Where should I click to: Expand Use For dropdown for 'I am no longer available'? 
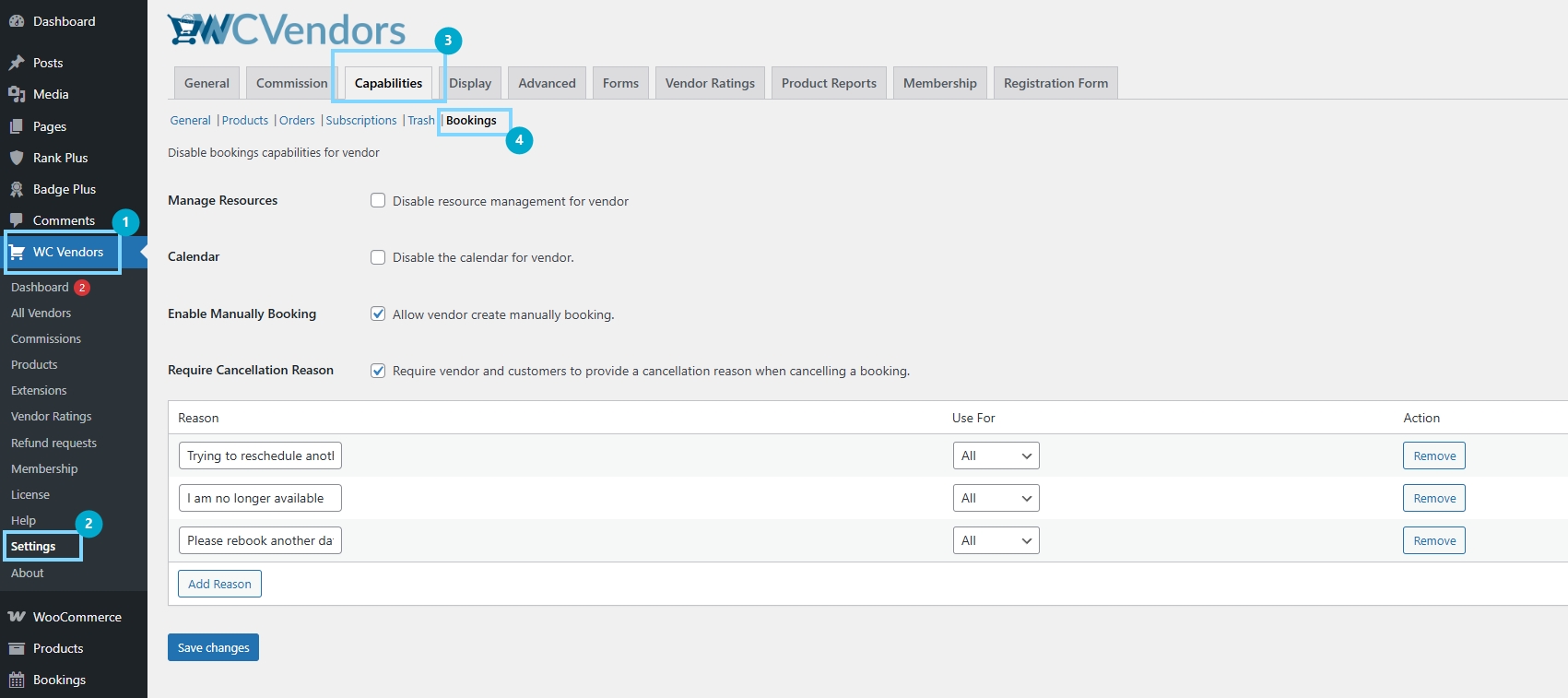[x=996, y=498]
